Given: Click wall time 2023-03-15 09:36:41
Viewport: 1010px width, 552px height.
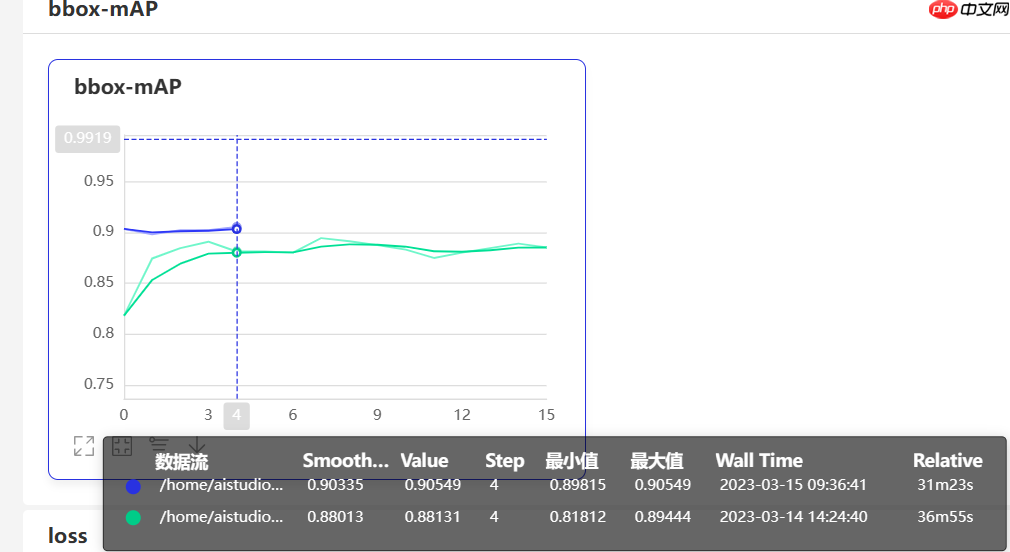Looking at the screenshot, I should coord(793,485).
